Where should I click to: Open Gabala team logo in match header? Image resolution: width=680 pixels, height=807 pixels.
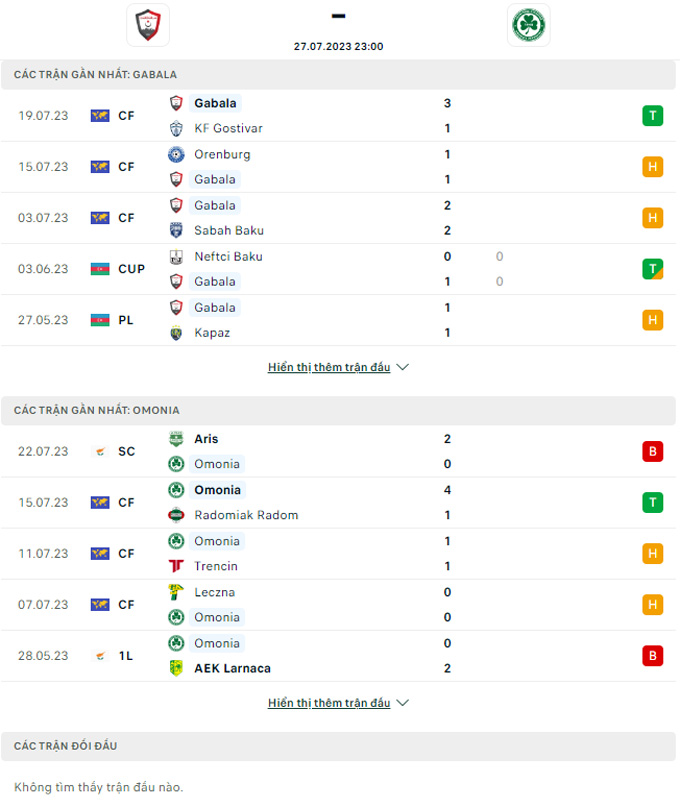tap(148, 25)
